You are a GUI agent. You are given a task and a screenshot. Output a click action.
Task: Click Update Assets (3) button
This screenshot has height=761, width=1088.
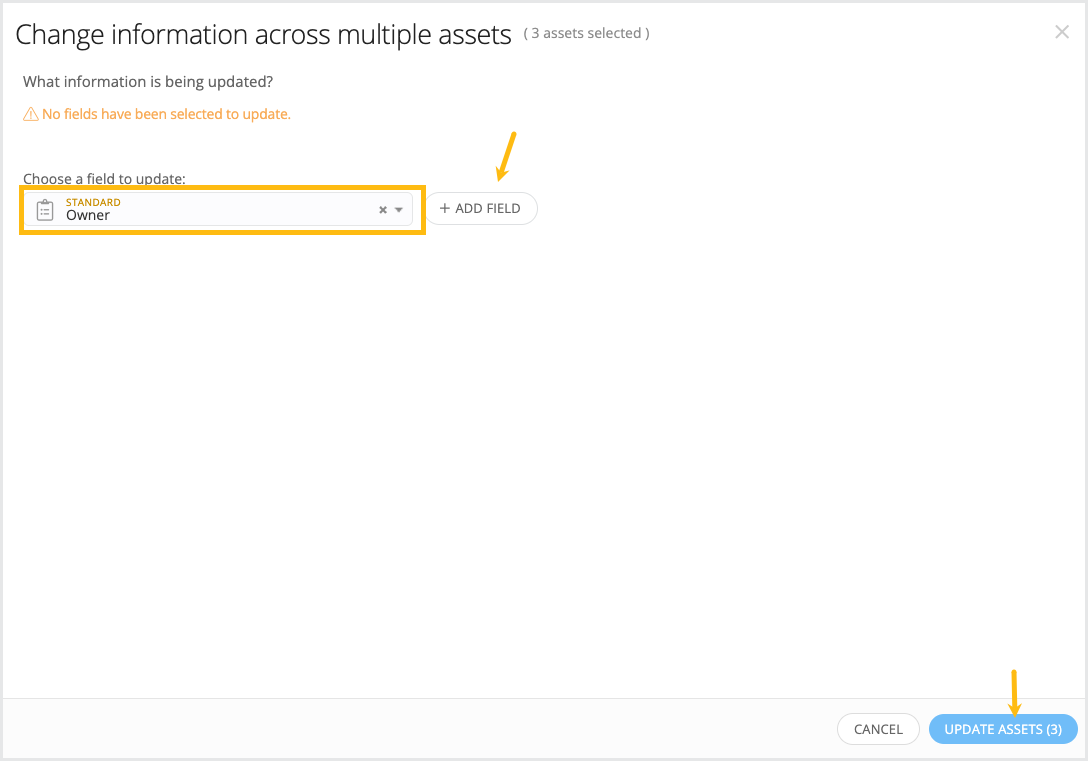1003,729
